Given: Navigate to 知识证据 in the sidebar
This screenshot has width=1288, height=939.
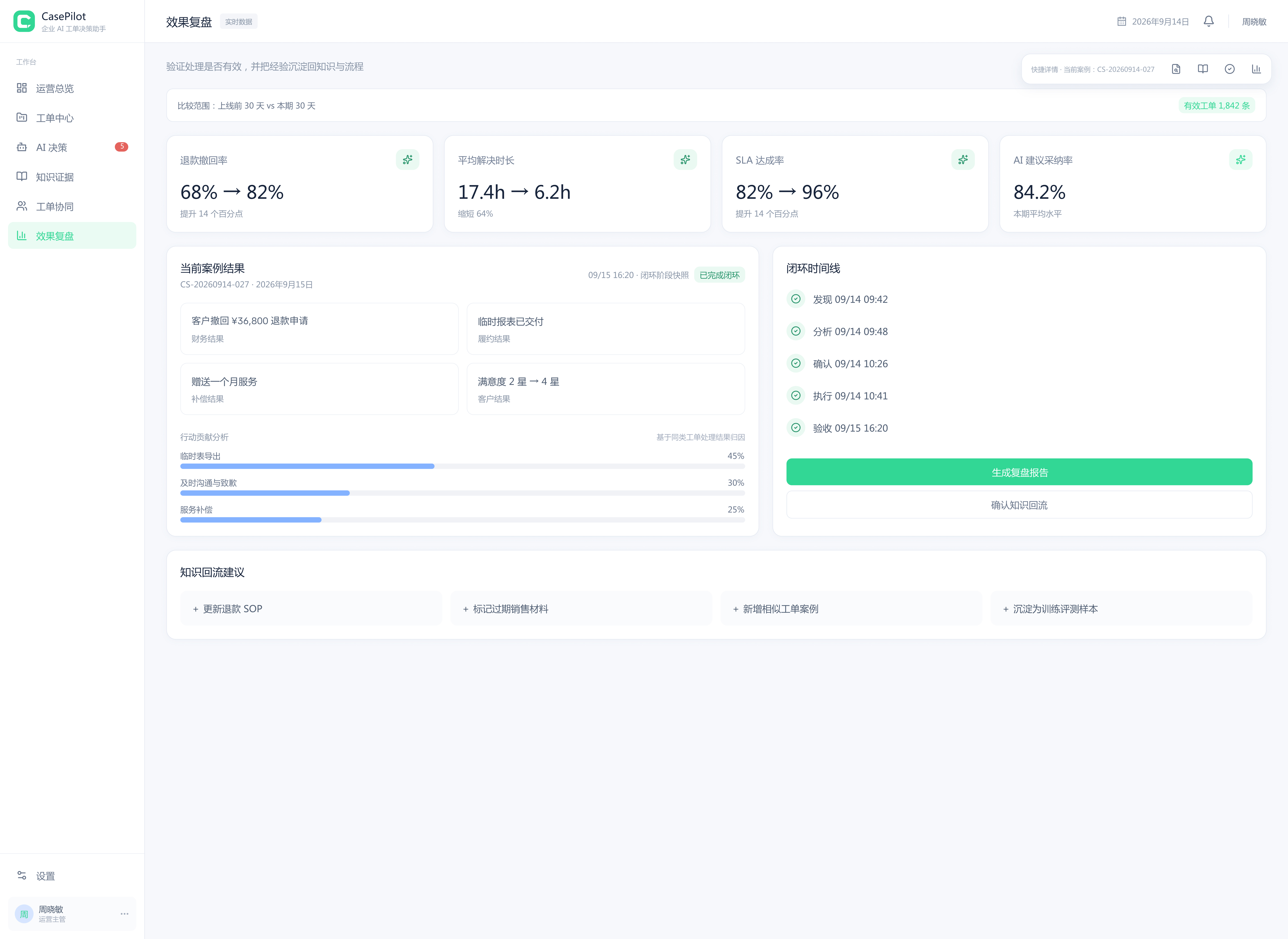Looking at the screenshot, I should (x=72, y=177).
